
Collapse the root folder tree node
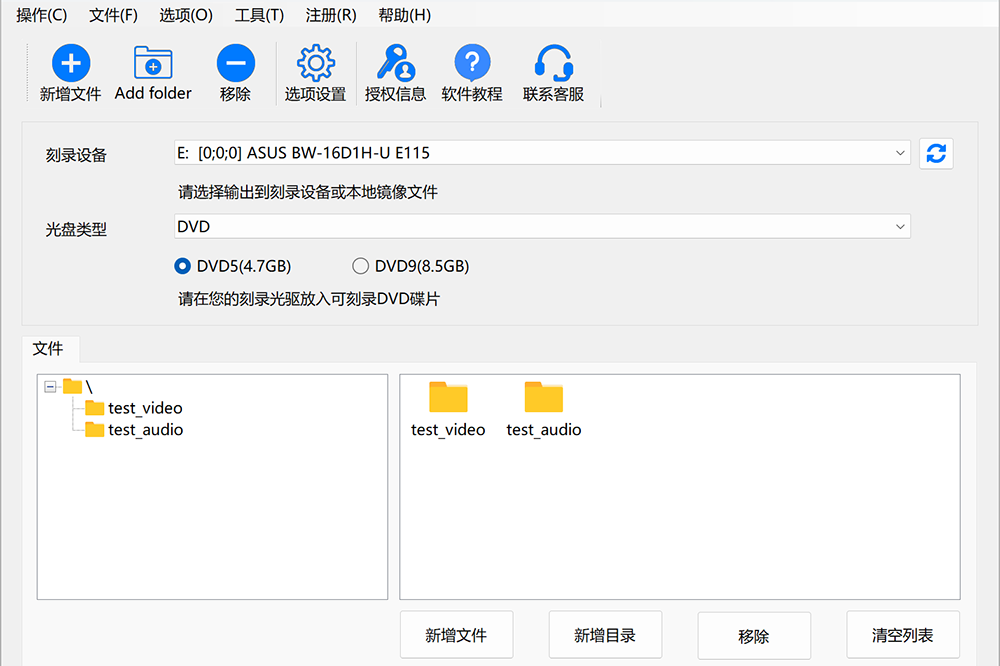pyautogui.click(x=51, y=386)
